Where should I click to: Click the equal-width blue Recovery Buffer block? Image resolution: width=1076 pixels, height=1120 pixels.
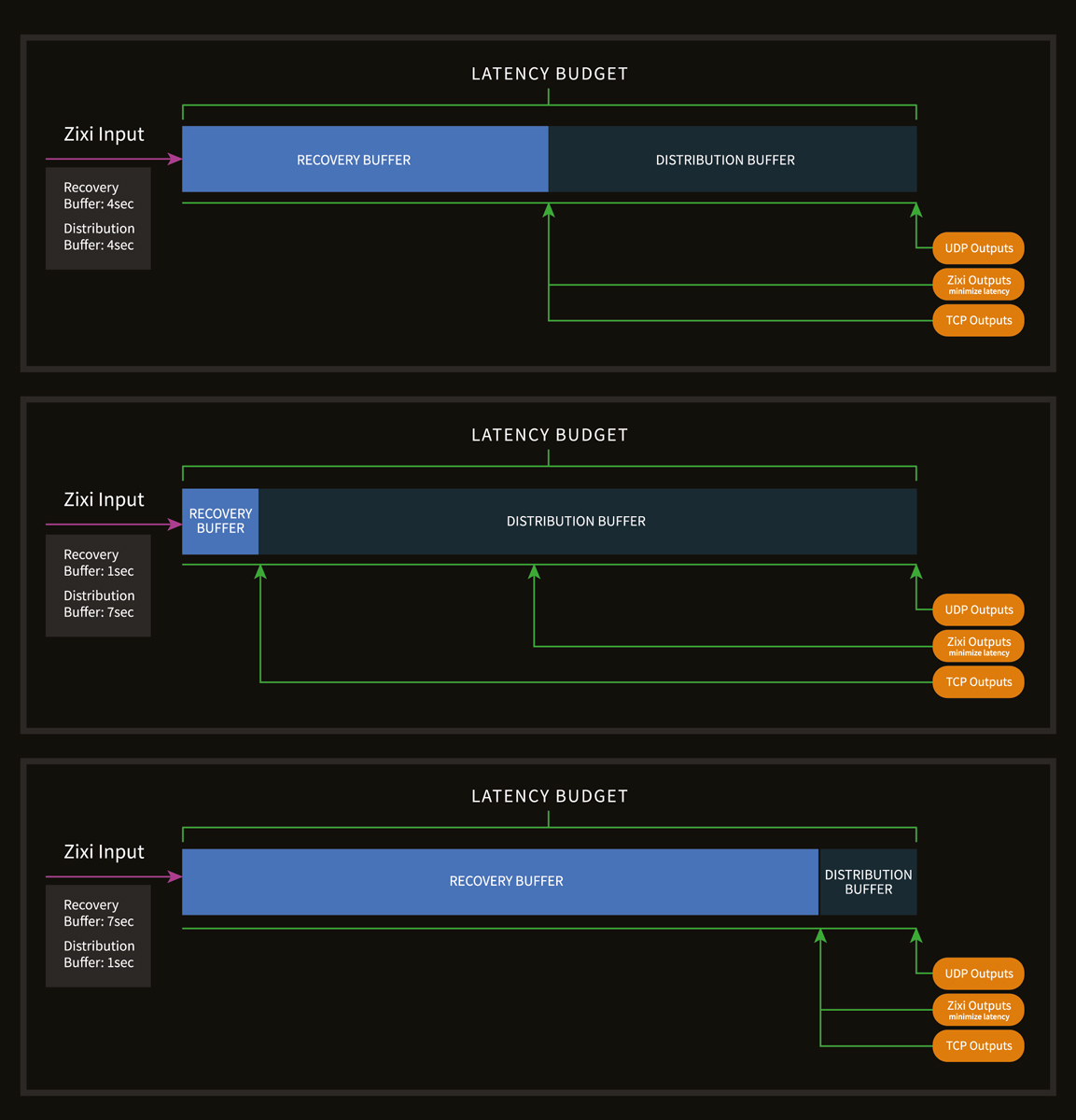[x=364, y=160]
